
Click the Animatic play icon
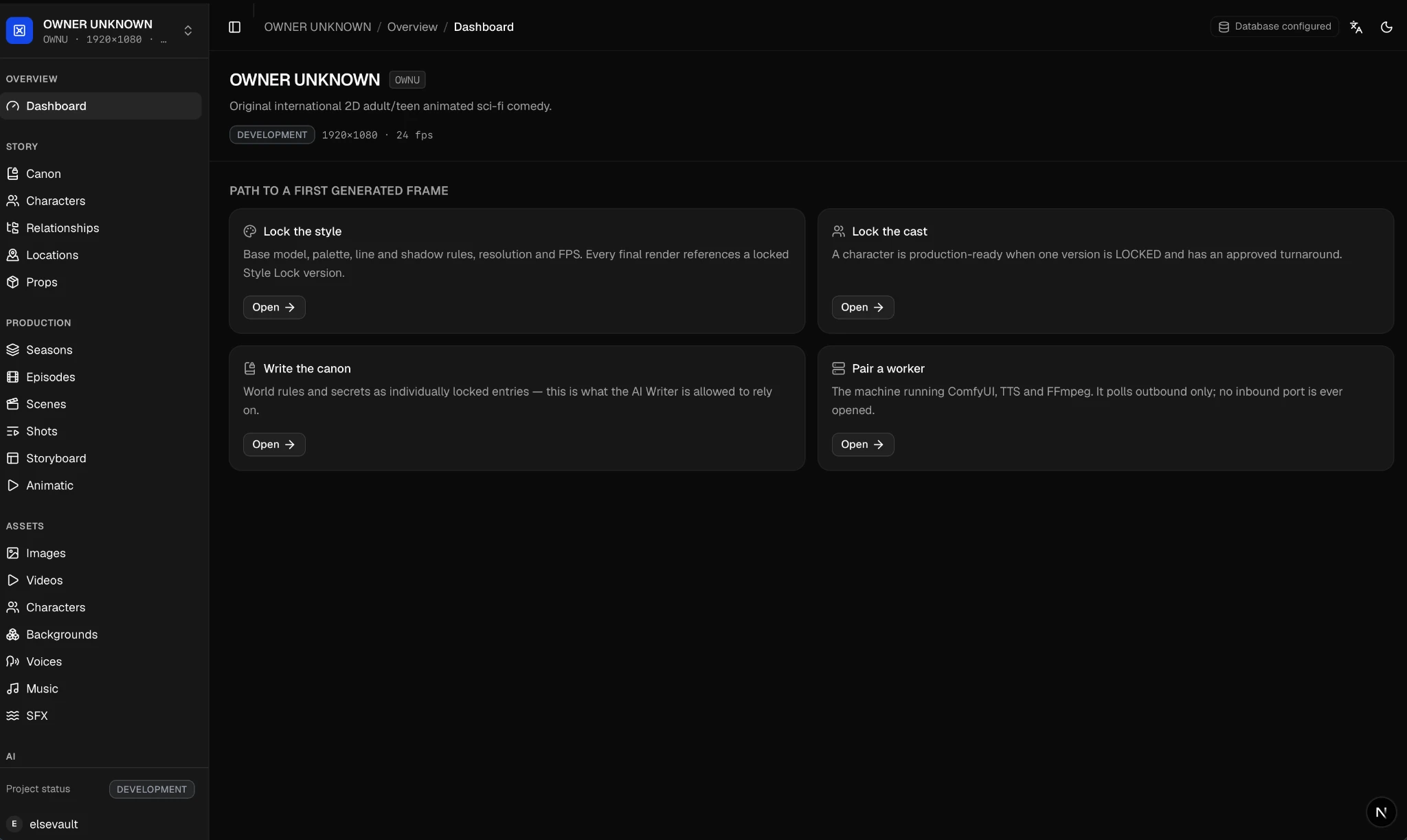click(x=12, y=486)
